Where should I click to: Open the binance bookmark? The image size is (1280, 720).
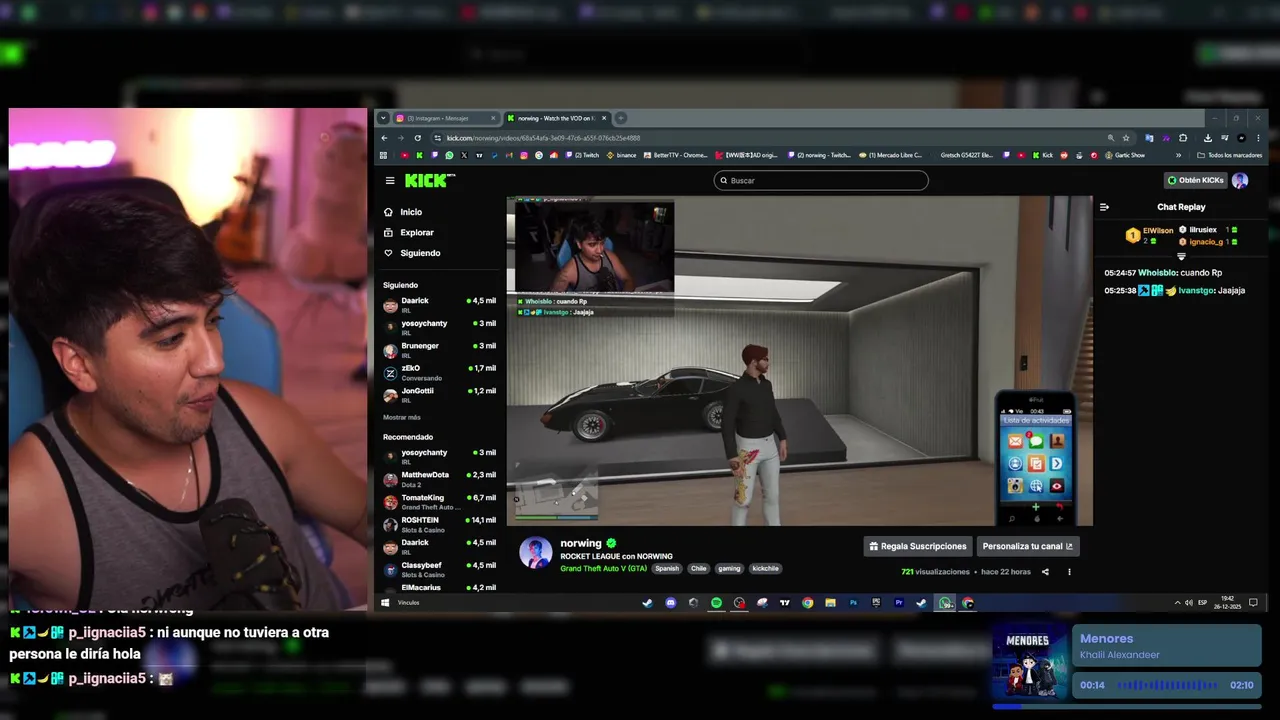621,155
